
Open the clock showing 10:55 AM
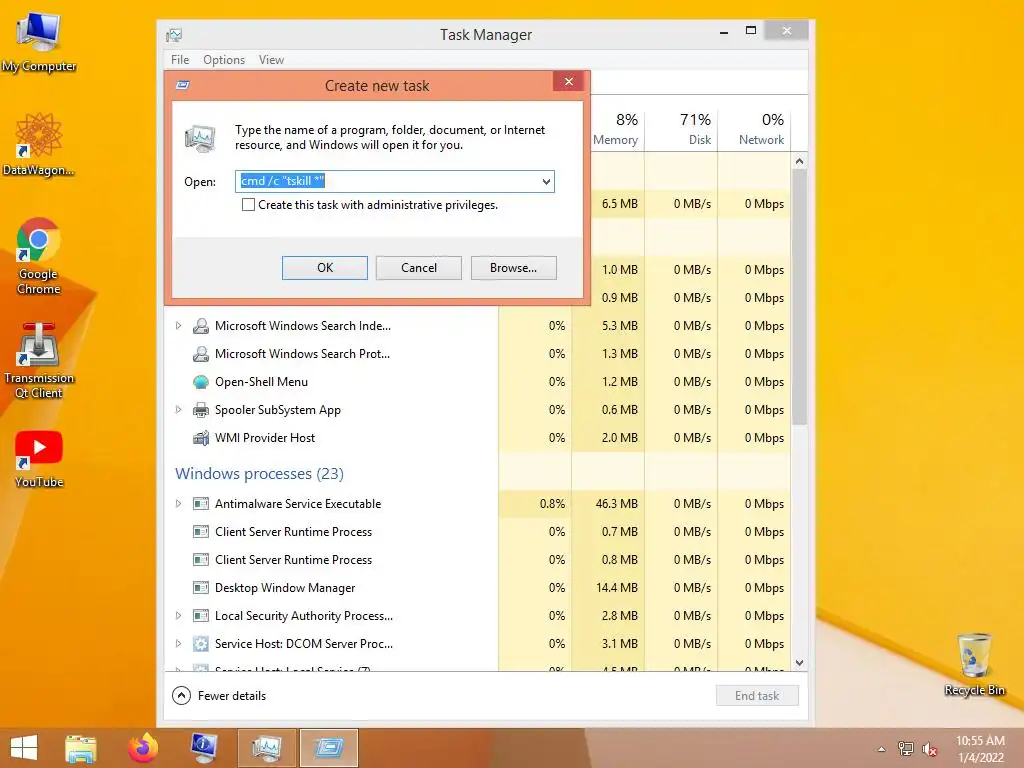980,749
